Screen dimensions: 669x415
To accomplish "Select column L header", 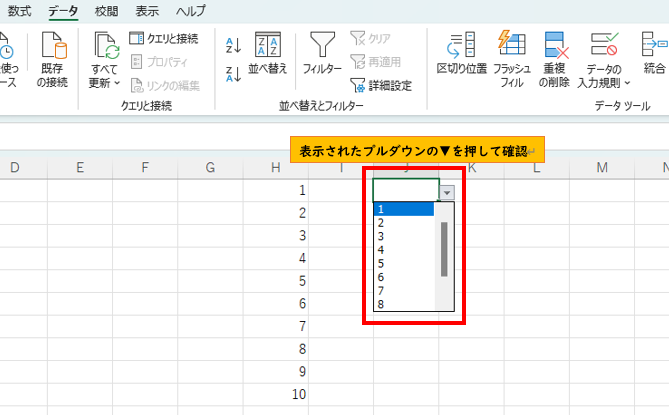I will pos(537,168).
